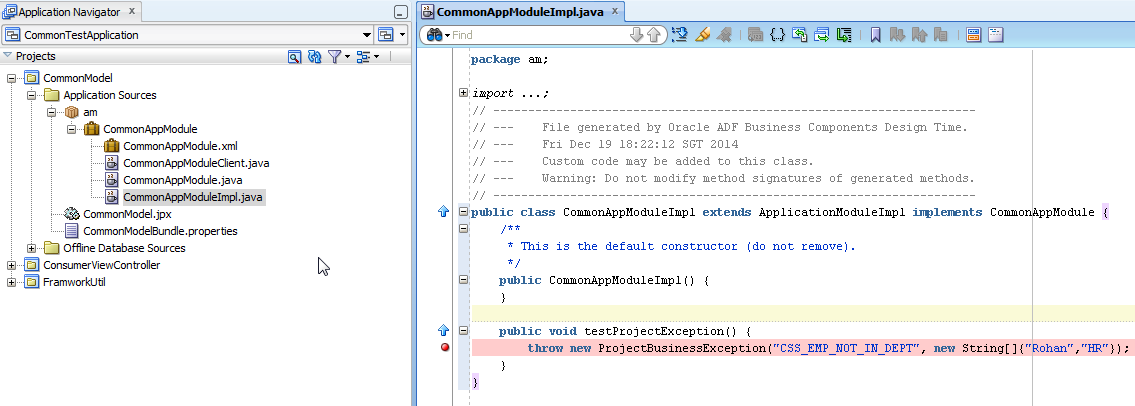
Task: Expand the Offline Database Sources folder
Action: [31, 248]
